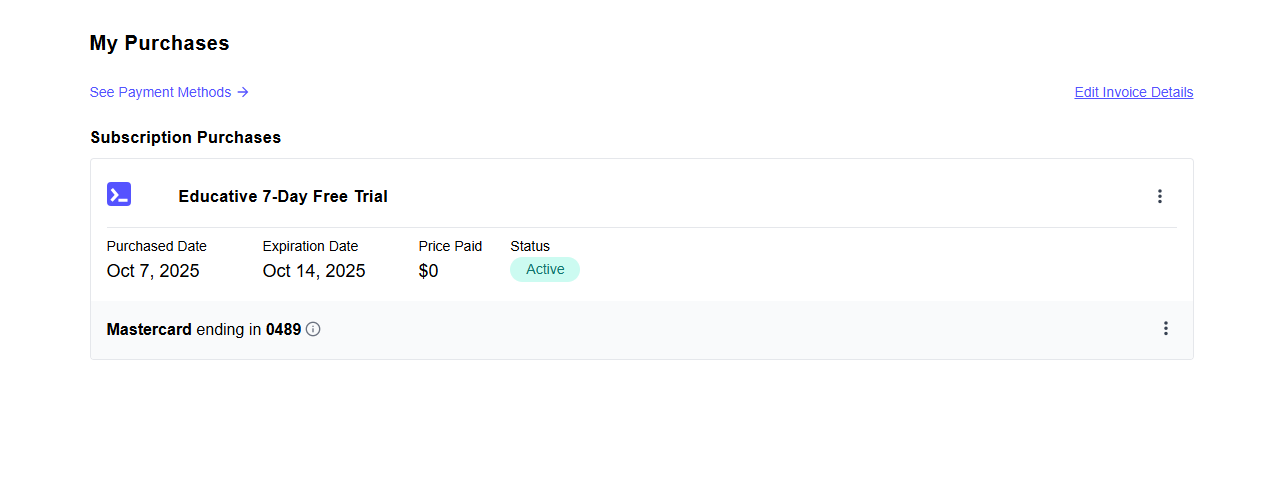
Task: Click the Active status badge
Action: point(545,269)
